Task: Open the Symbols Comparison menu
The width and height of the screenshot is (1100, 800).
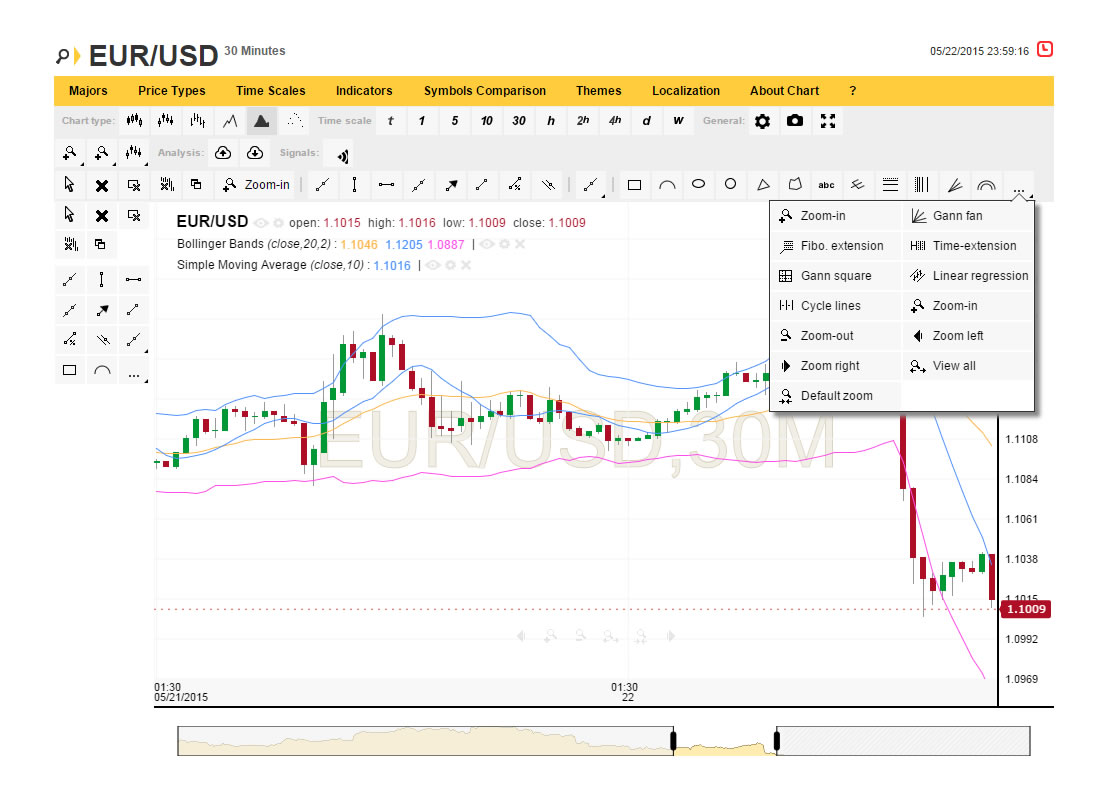Action: (484, 91)
